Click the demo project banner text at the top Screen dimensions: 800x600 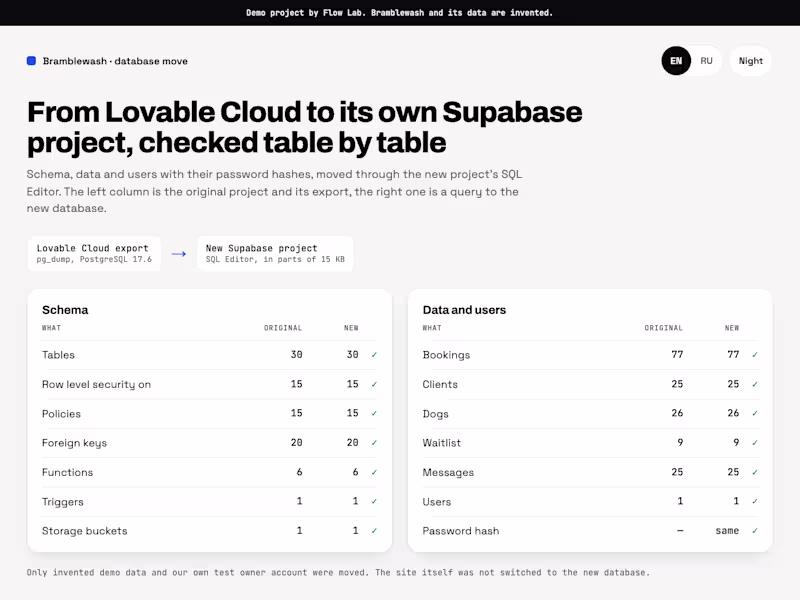[x=399, y=13]
